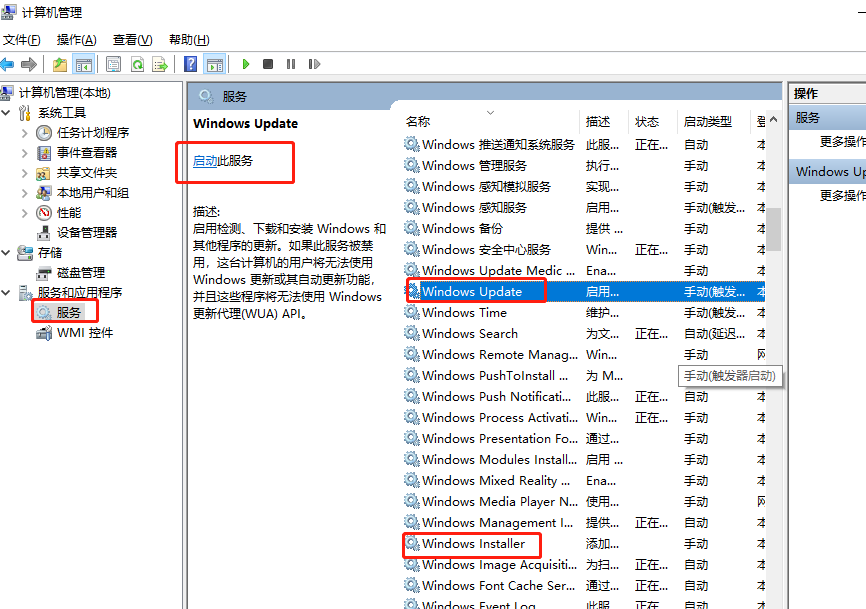Click the Export List toolbar icon
This screenshot has height=609, width=866.
pos(158,64)
